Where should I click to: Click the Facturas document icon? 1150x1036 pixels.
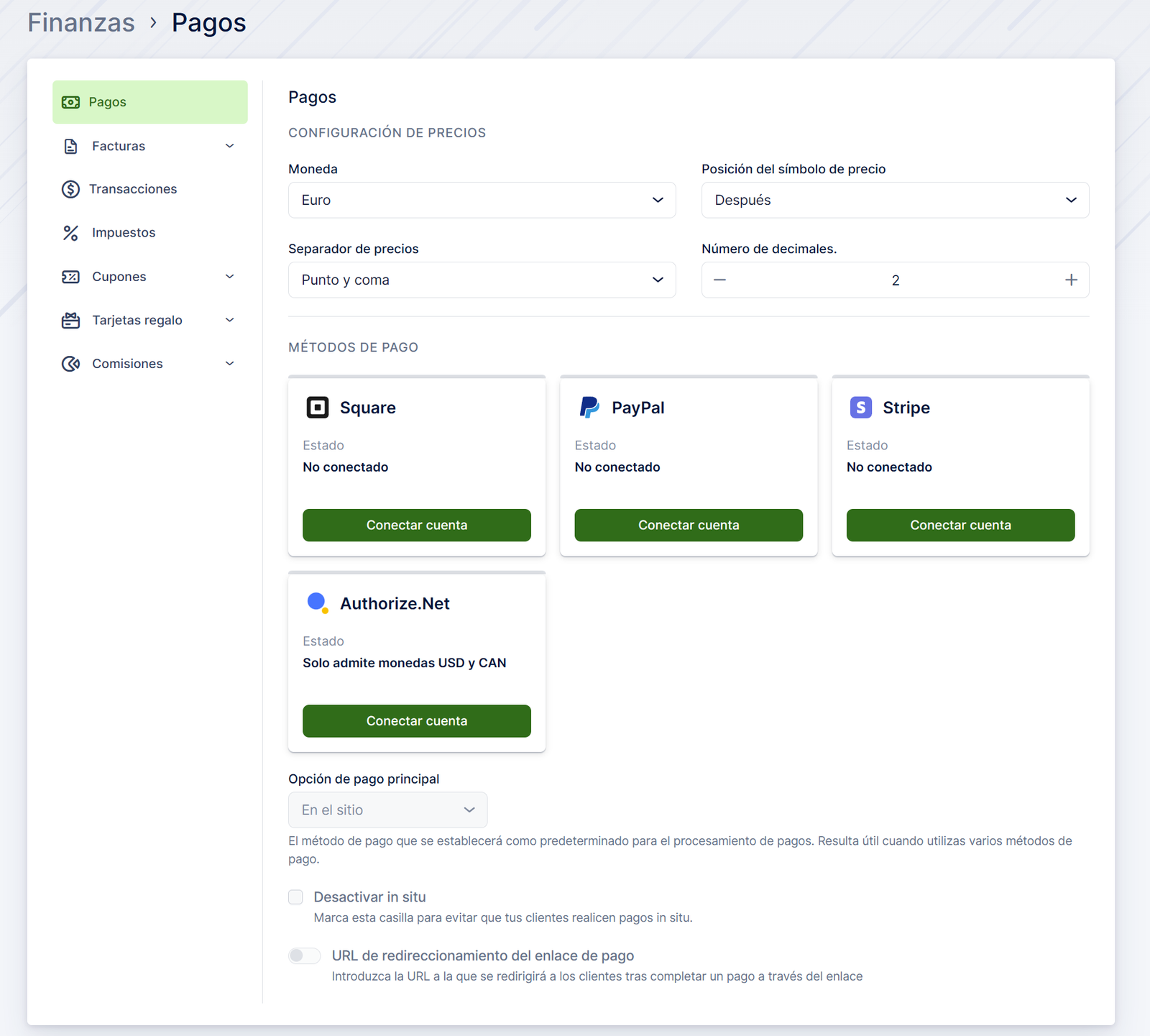click(x=70, y=146)
